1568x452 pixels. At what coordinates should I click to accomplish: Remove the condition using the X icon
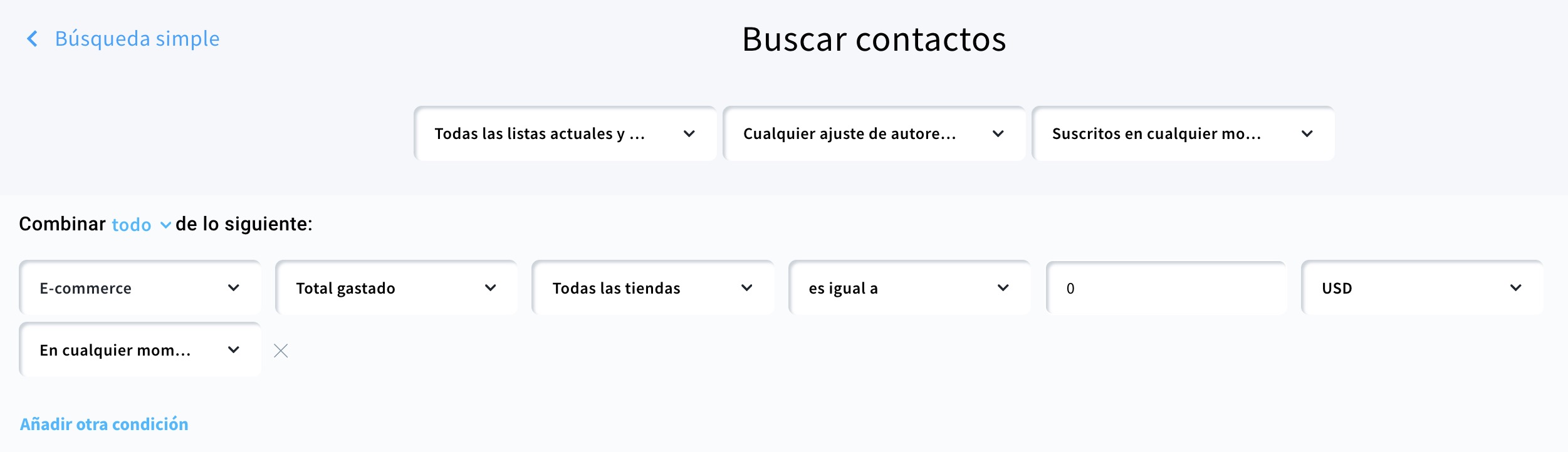pos(280,351)
